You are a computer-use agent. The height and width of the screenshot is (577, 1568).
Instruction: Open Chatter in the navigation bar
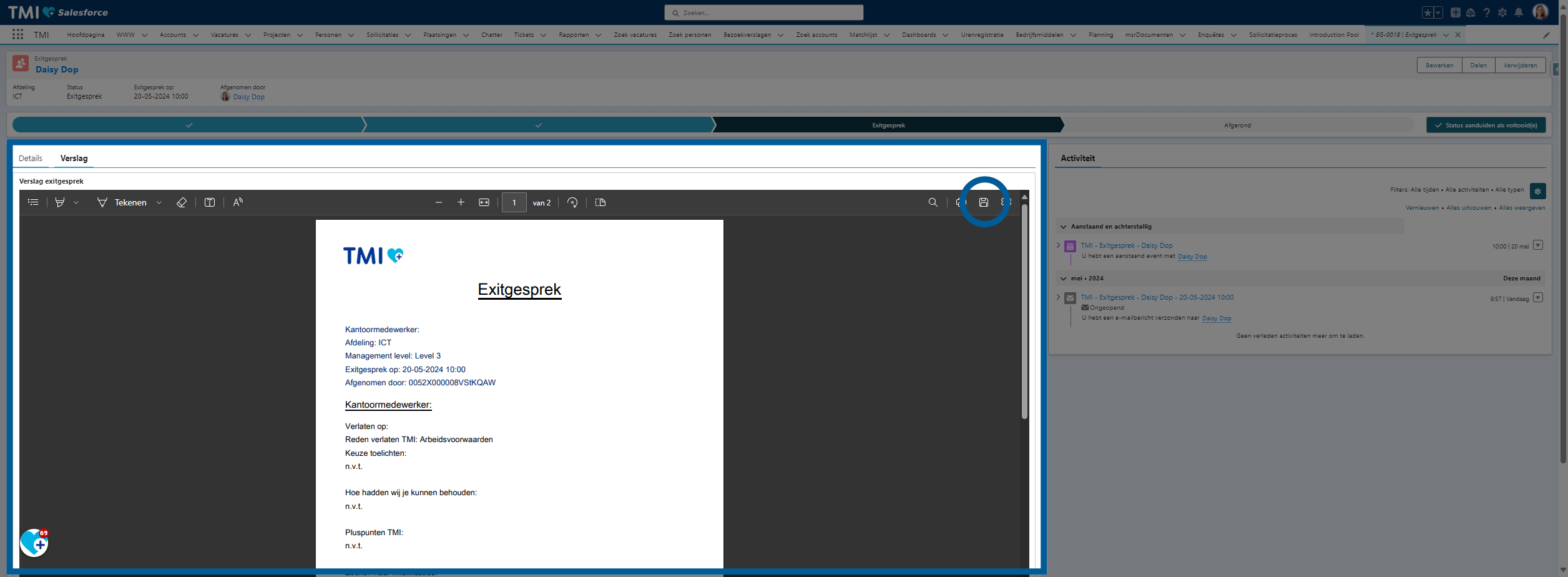(x=492, y=35)
